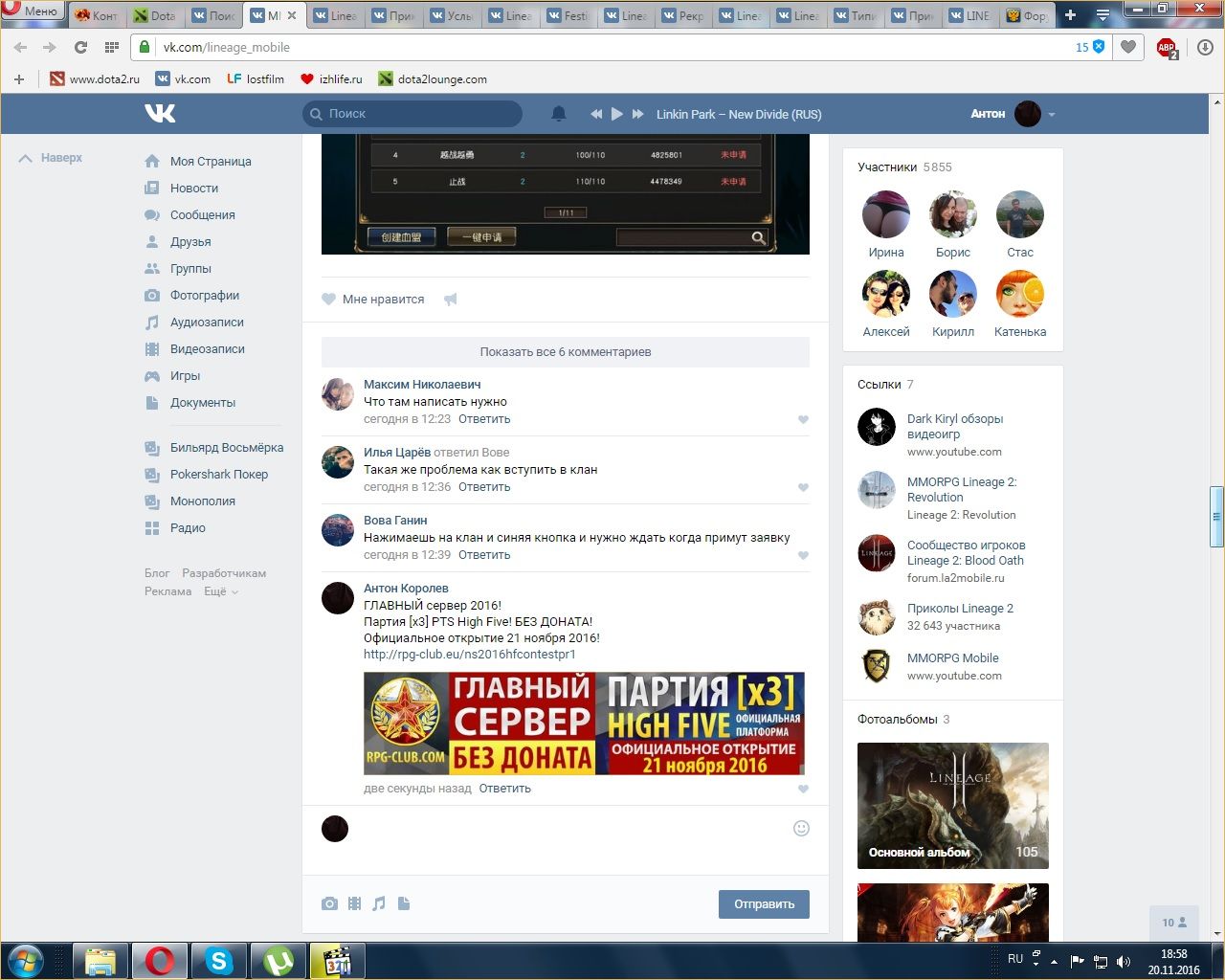Viewport: 1225px width, 980px height.
Task: Click Наверх to go up
Action: point(51,158)
